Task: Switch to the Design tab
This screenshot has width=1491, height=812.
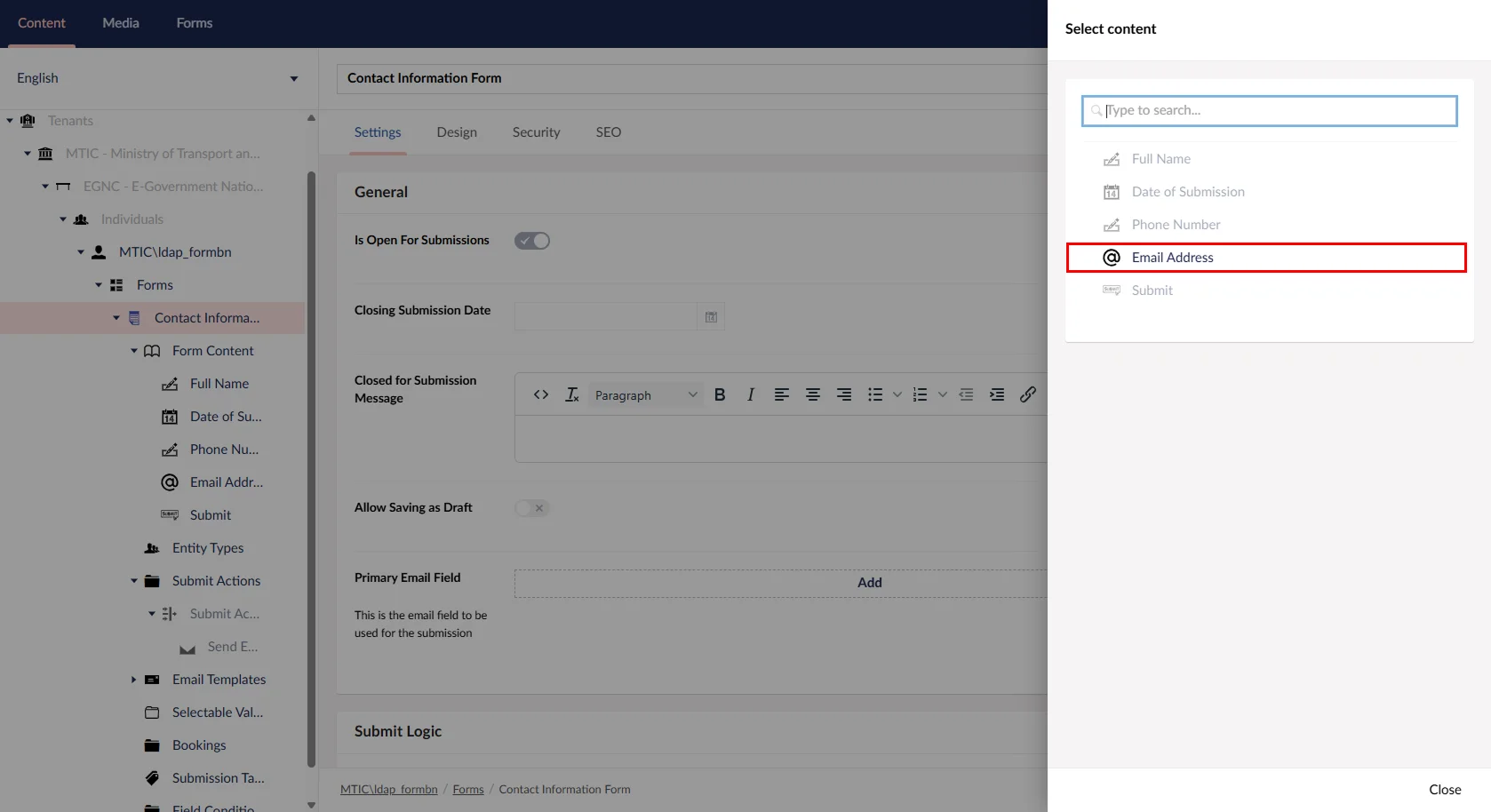Action: (457, 132)
